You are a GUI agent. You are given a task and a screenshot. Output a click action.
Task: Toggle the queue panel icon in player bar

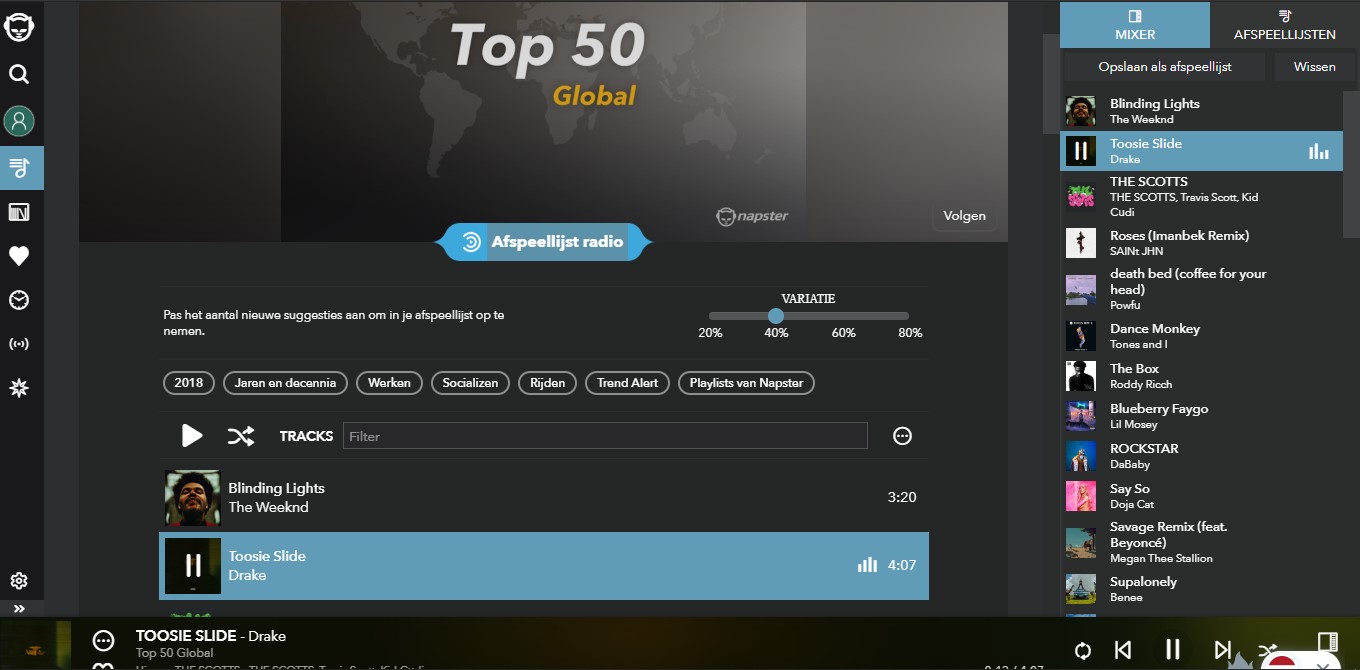tap(1327, 641)
